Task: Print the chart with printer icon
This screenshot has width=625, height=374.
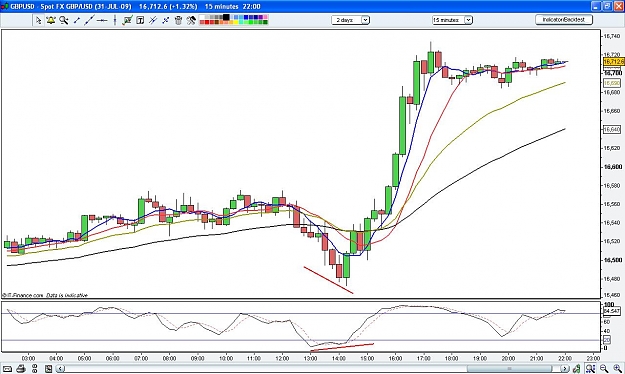Action: 21,369
